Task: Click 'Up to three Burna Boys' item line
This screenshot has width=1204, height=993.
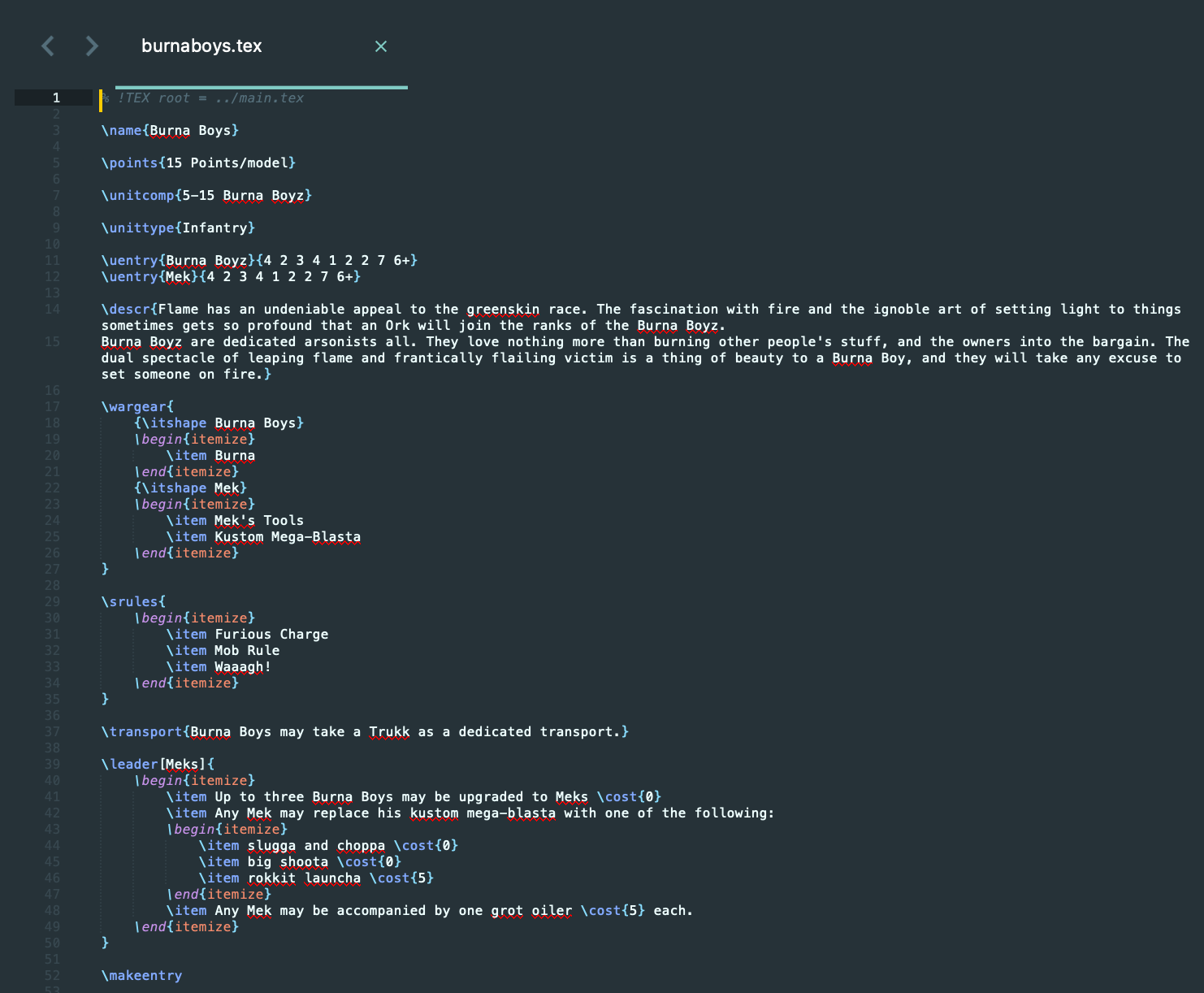Action: (414, 797)
